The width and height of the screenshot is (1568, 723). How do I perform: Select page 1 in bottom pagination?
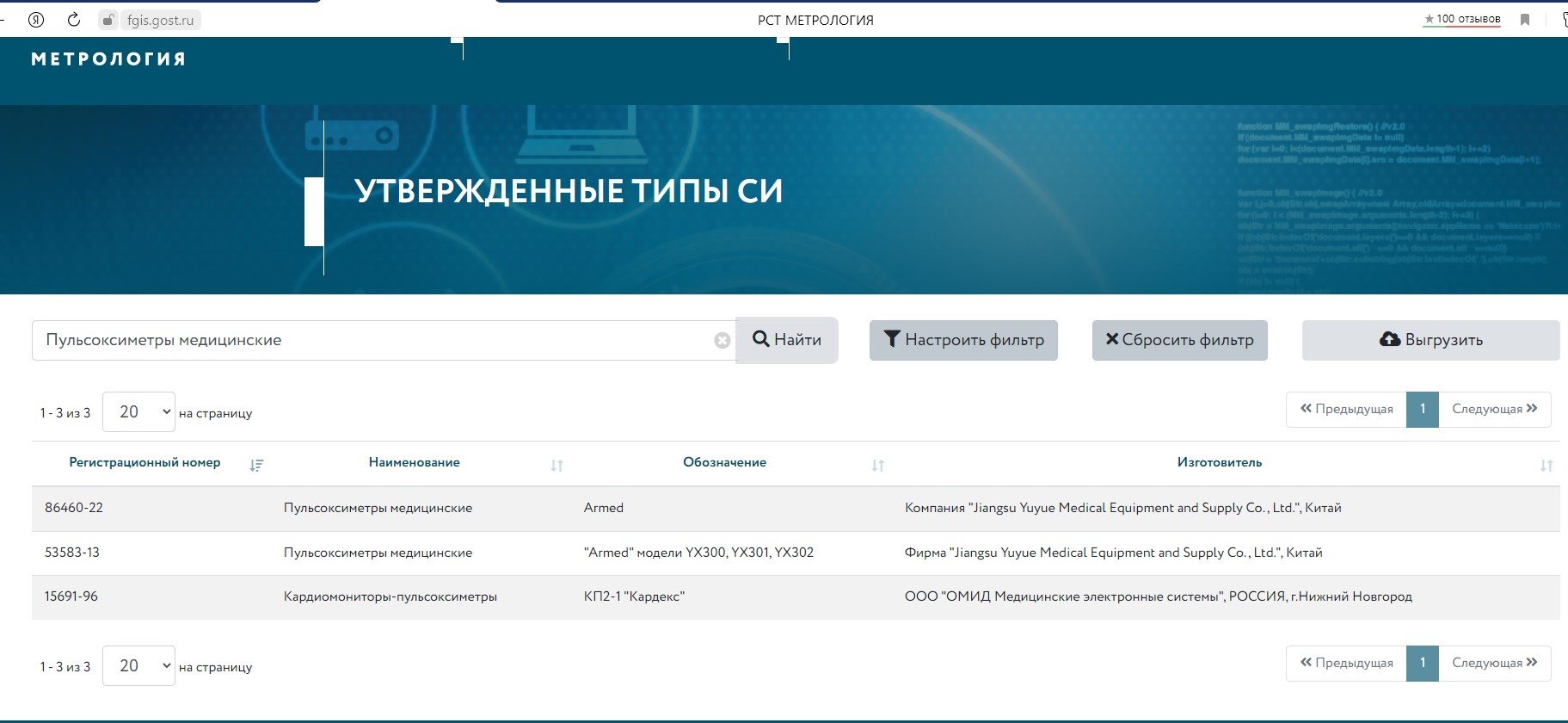(x=1423, y=663)
